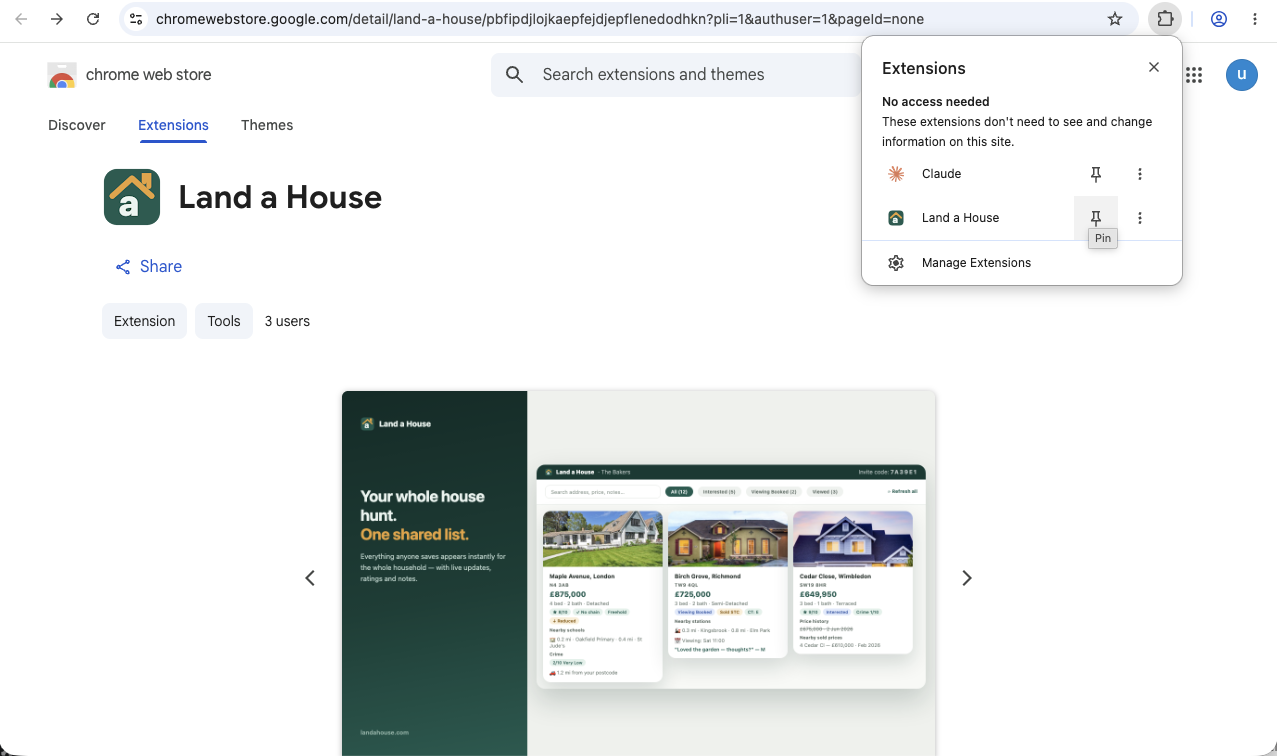Open more options for Claude extension
The width and height of the screenshot is (1277, 756).
(1140, 174)
